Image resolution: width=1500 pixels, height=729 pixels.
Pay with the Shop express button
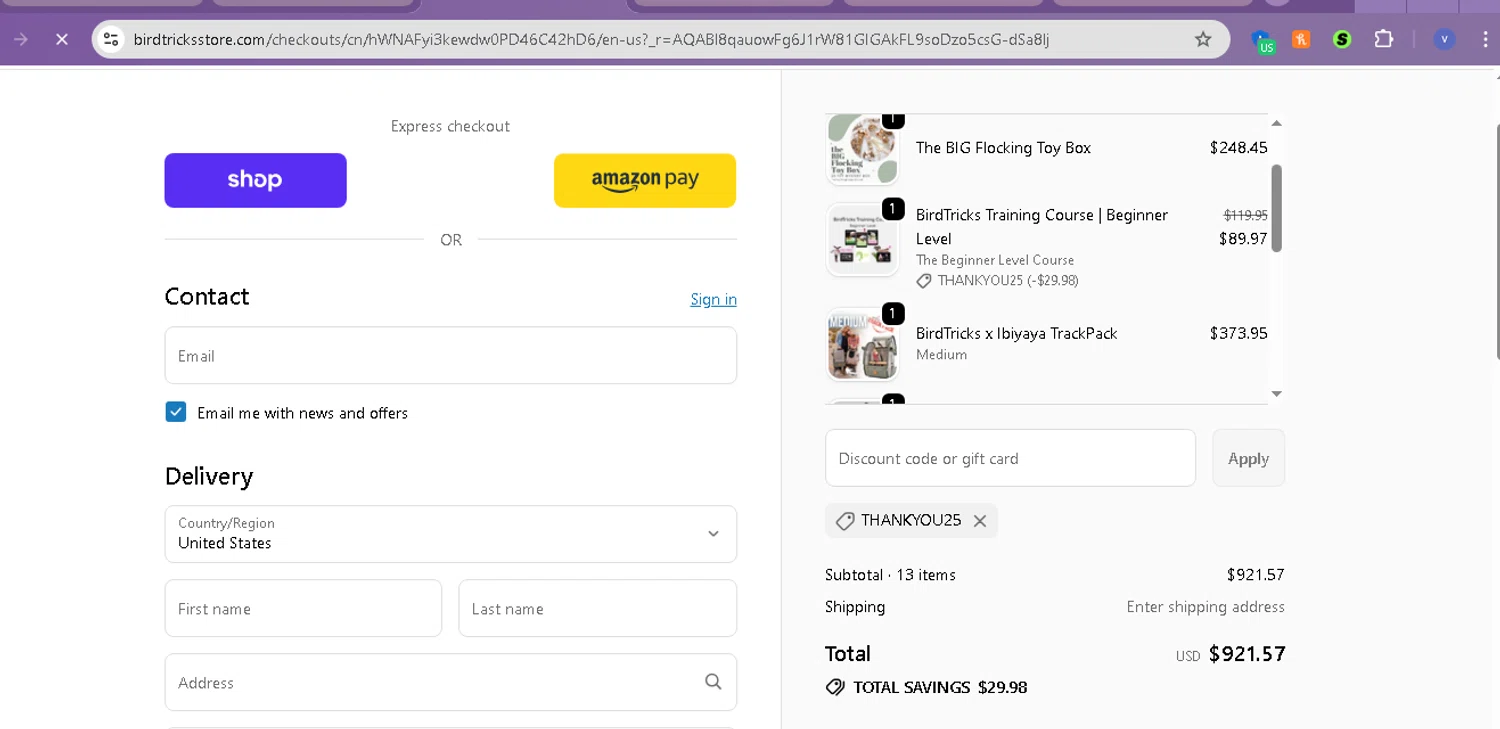point(256,180)
